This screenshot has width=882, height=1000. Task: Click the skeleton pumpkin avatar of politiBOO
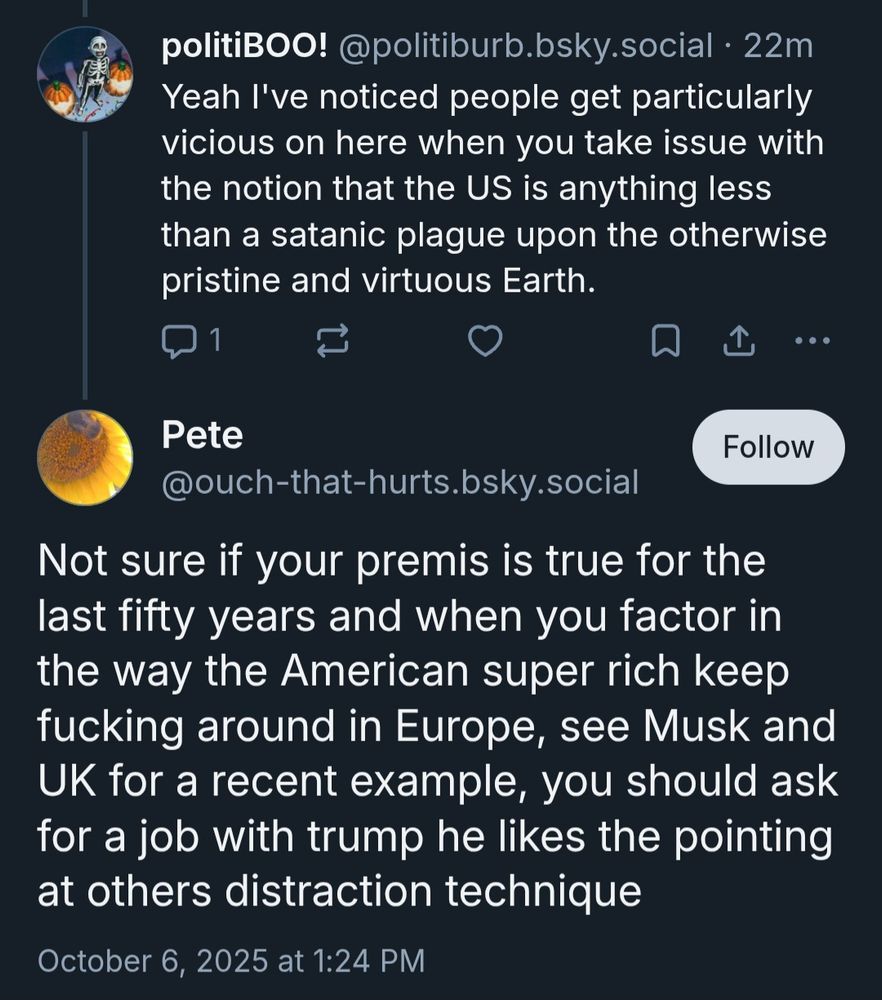pos(85,74)
